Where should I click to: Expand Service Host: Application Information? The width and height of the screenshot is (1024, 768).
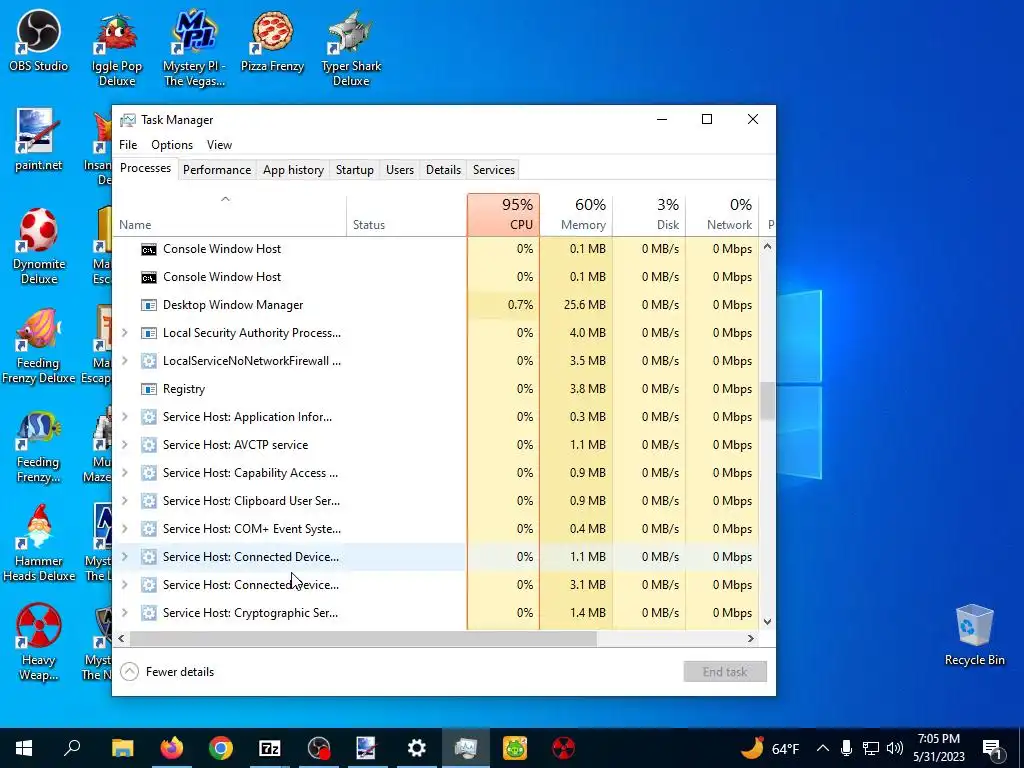(125, 417)
